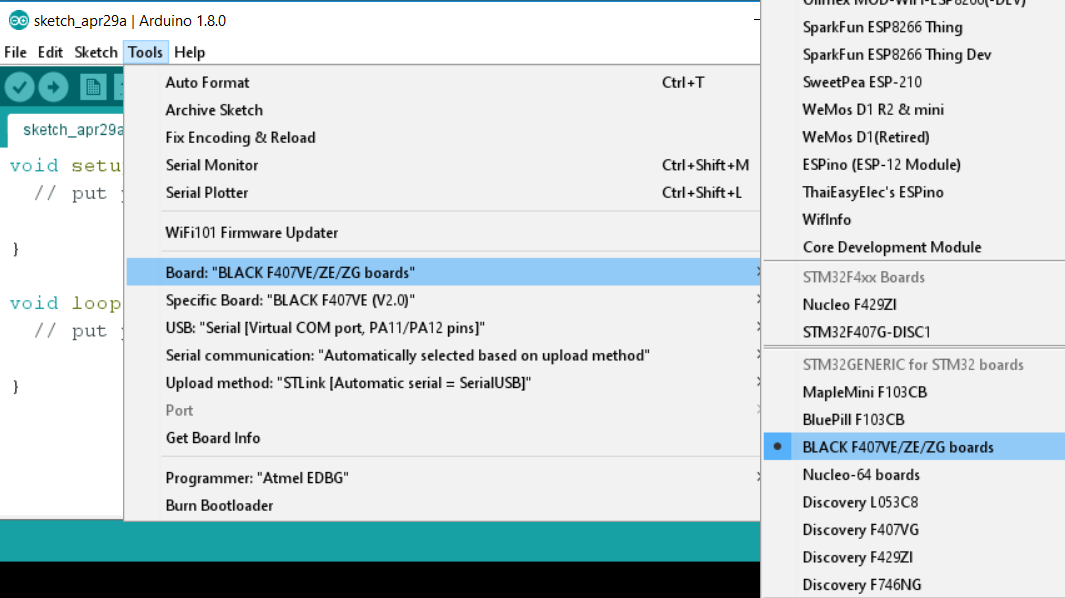Click the closing brace after loop function
This screenshot has width=1065, height=598.
click(16, 387)
